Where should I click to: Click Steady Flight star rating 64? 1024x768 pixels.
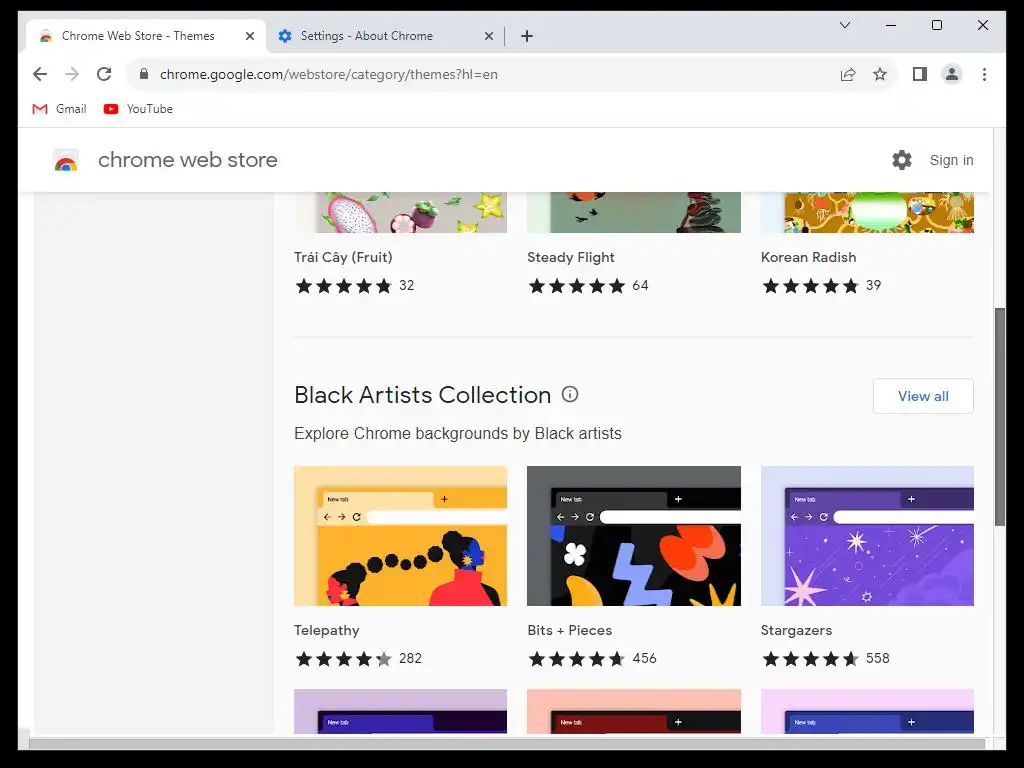coord(588,285)
